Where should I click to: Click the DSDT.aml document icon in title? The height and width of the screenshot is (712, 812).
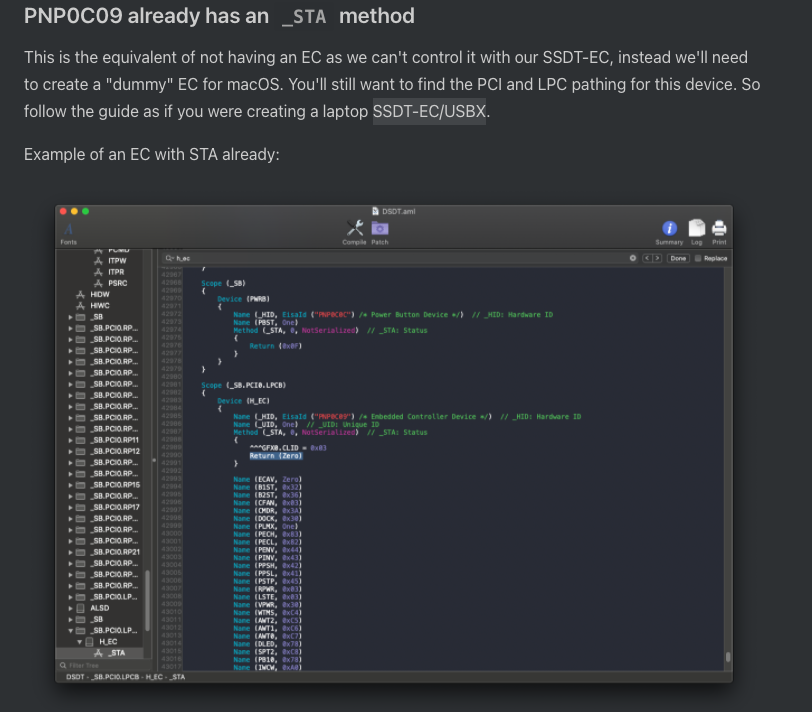pos(375,211)
